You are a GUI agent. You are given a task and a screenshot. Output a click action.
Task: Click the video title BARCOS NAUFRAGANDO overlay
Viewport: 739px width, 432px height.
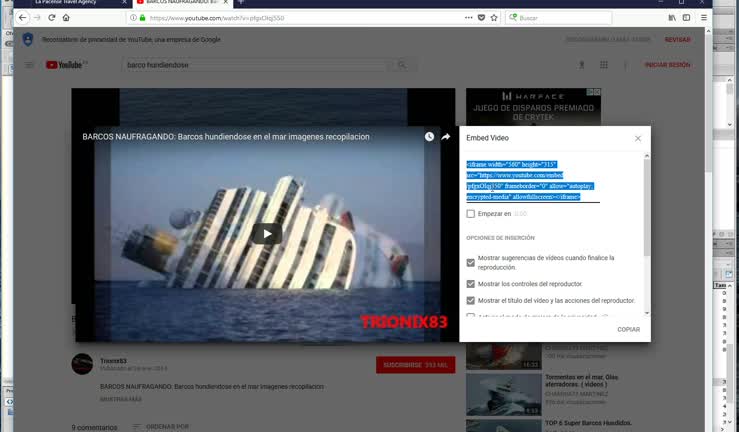(226, 137)
